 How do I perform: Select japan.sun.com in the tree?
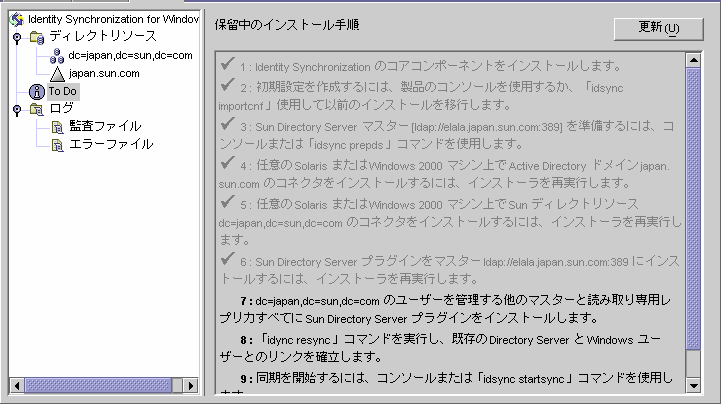pos(104,74)
